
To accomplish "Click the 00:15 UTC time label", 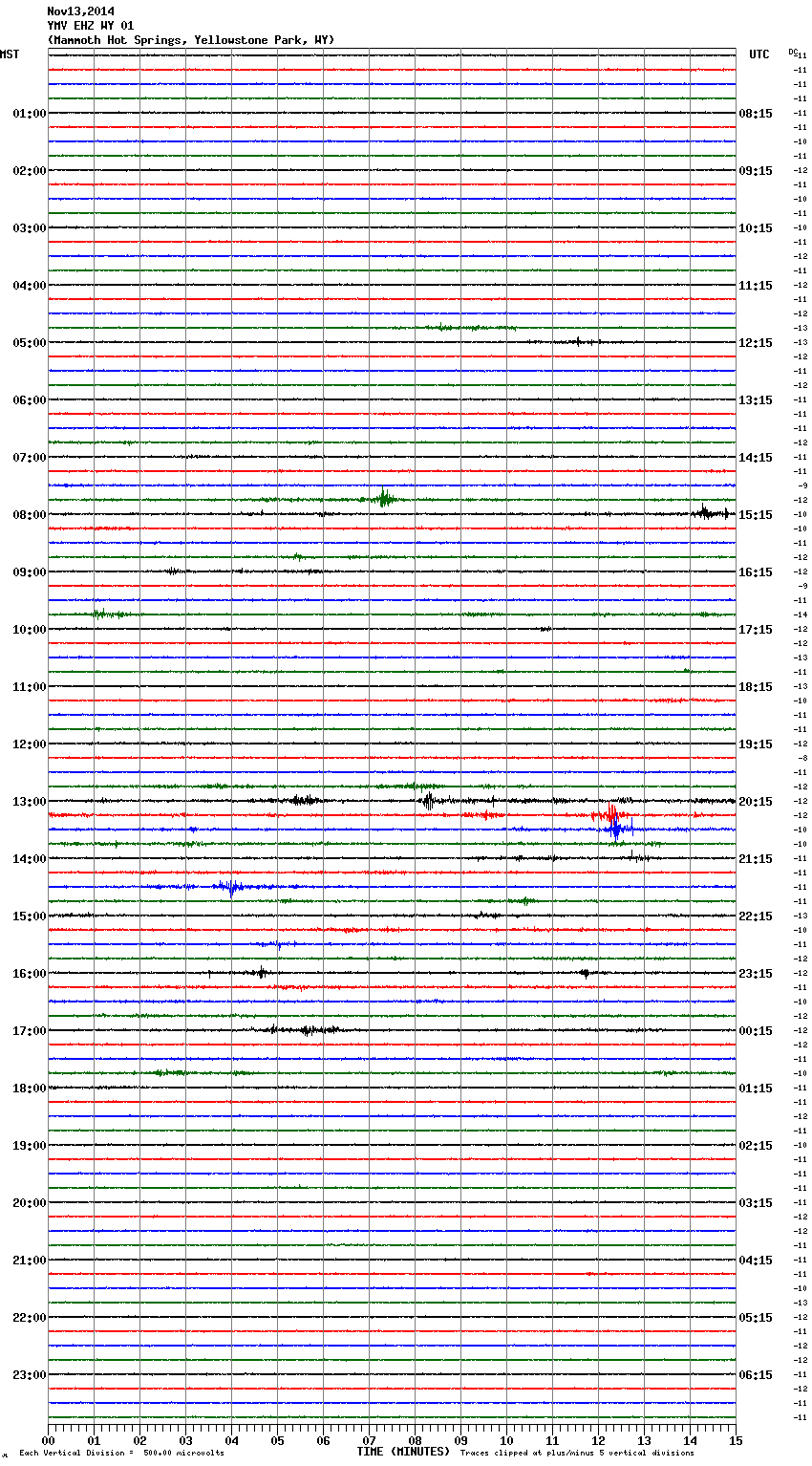I will click(x=756, y=1031).
